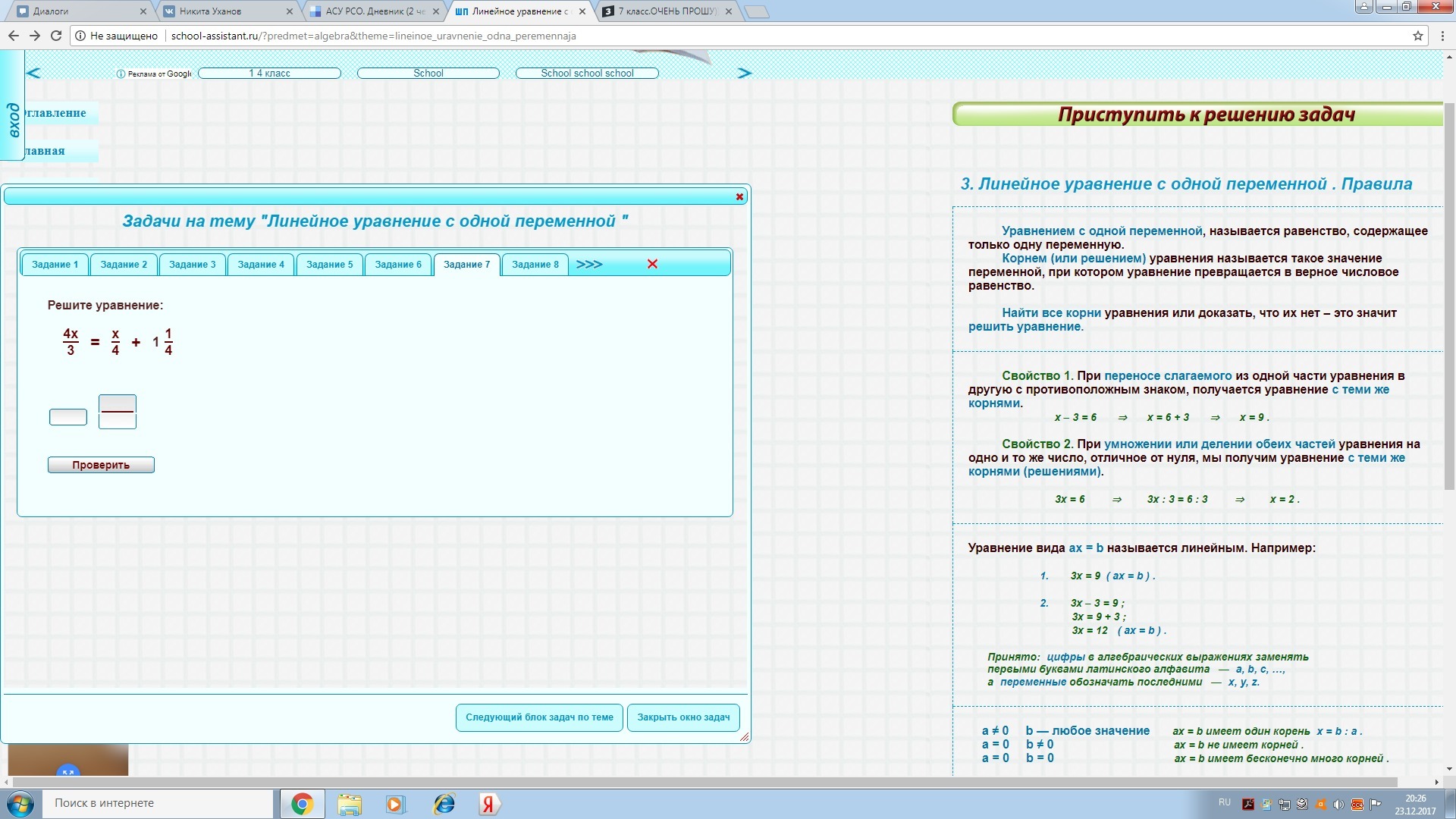The image size is (1456, 819).
Task: Open the Задание 8 tab
Action: pos(535,264)
